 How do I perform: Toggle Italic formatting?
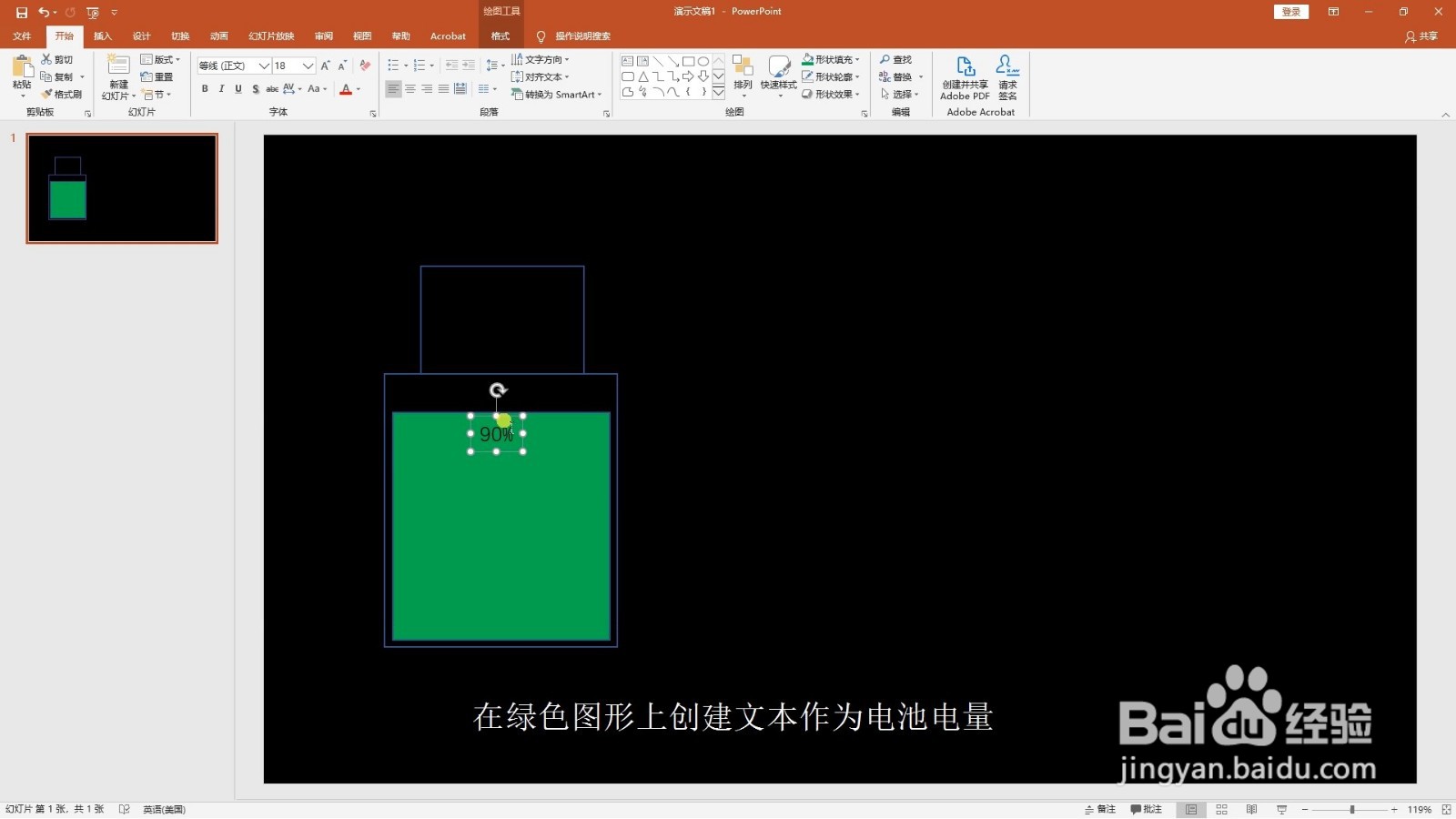[x=221, y=88]
